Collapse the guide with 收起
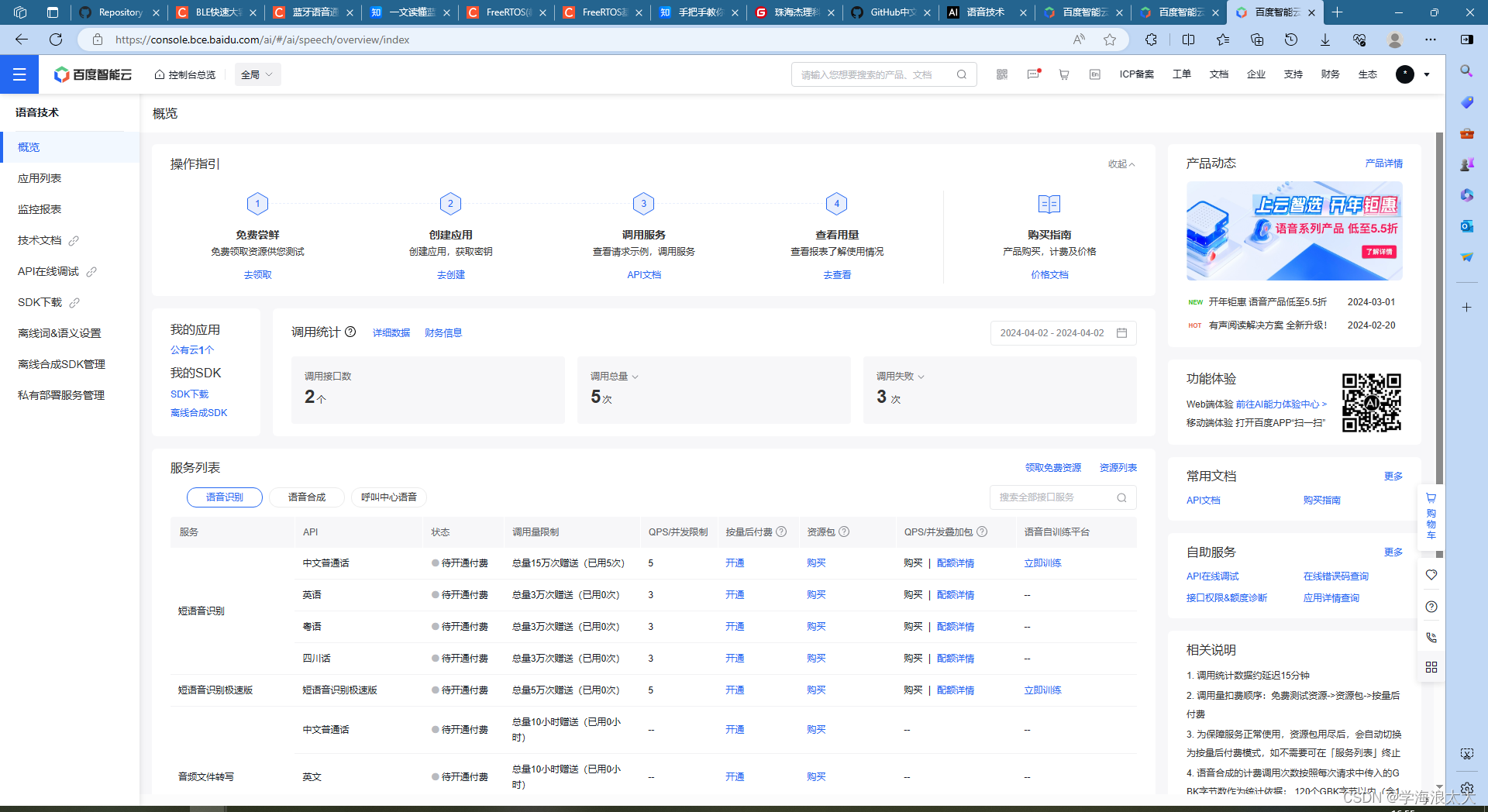Viewport: 1488px width, 812px height. pyautogui.click(x=1121, y=164)
